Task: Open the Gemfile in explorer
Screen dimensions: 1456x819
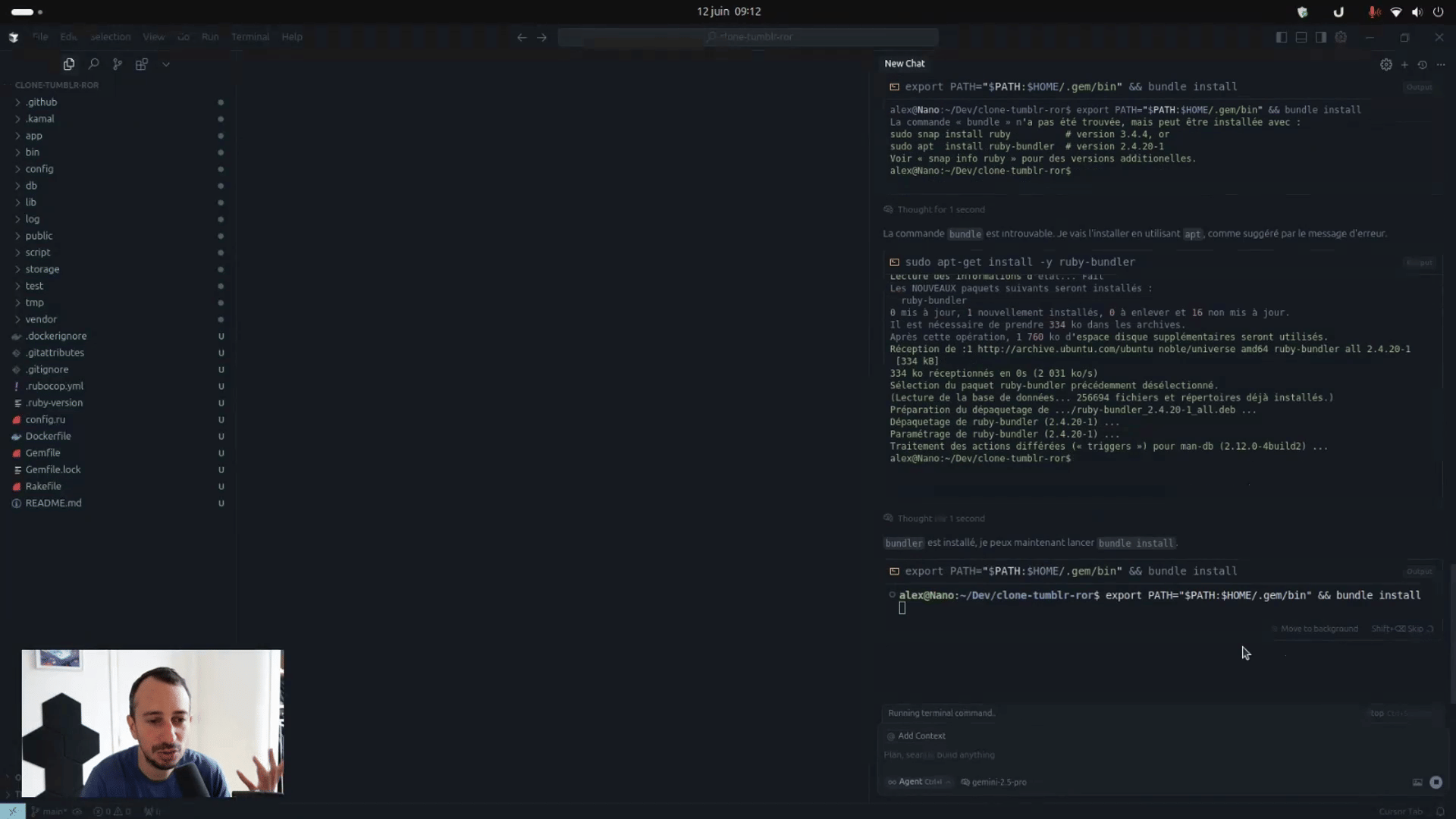Action: [x=42, y=453]
